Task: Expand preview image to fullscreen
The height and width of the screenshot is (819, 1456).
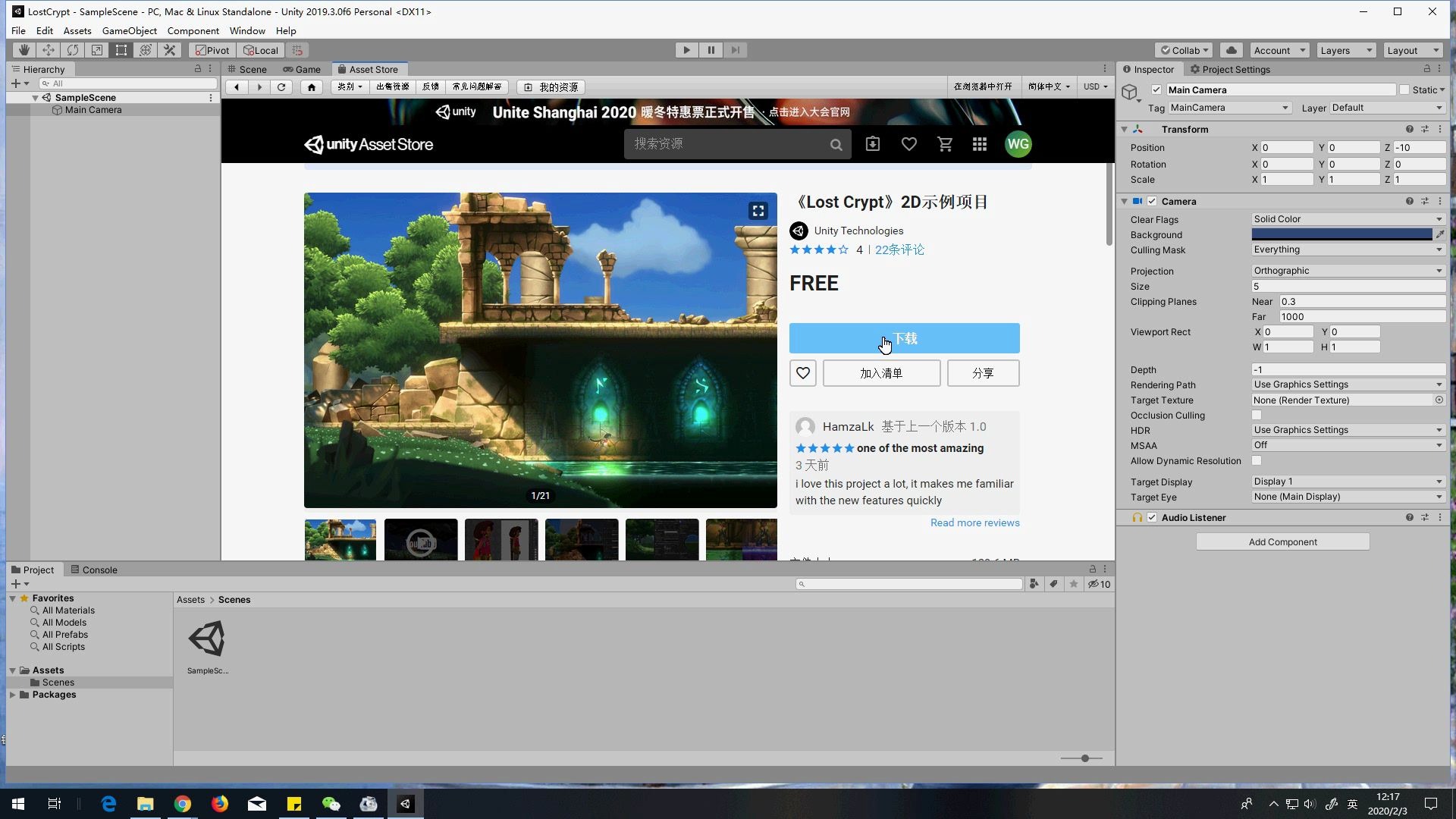Action: pyautogui.click(x=758, y=211)
